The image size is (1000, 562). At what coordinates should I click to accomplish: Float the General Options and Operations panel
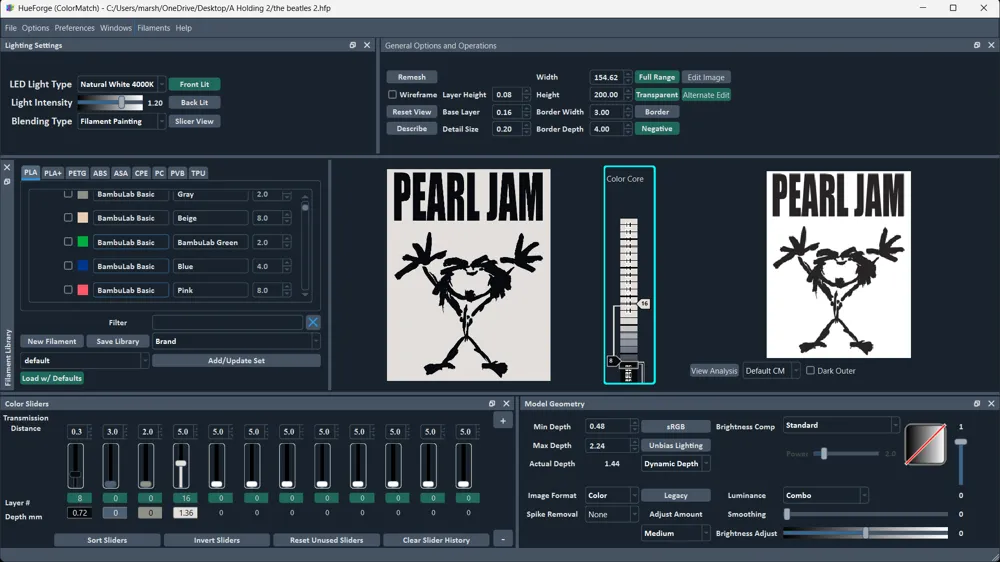(977, 45)
